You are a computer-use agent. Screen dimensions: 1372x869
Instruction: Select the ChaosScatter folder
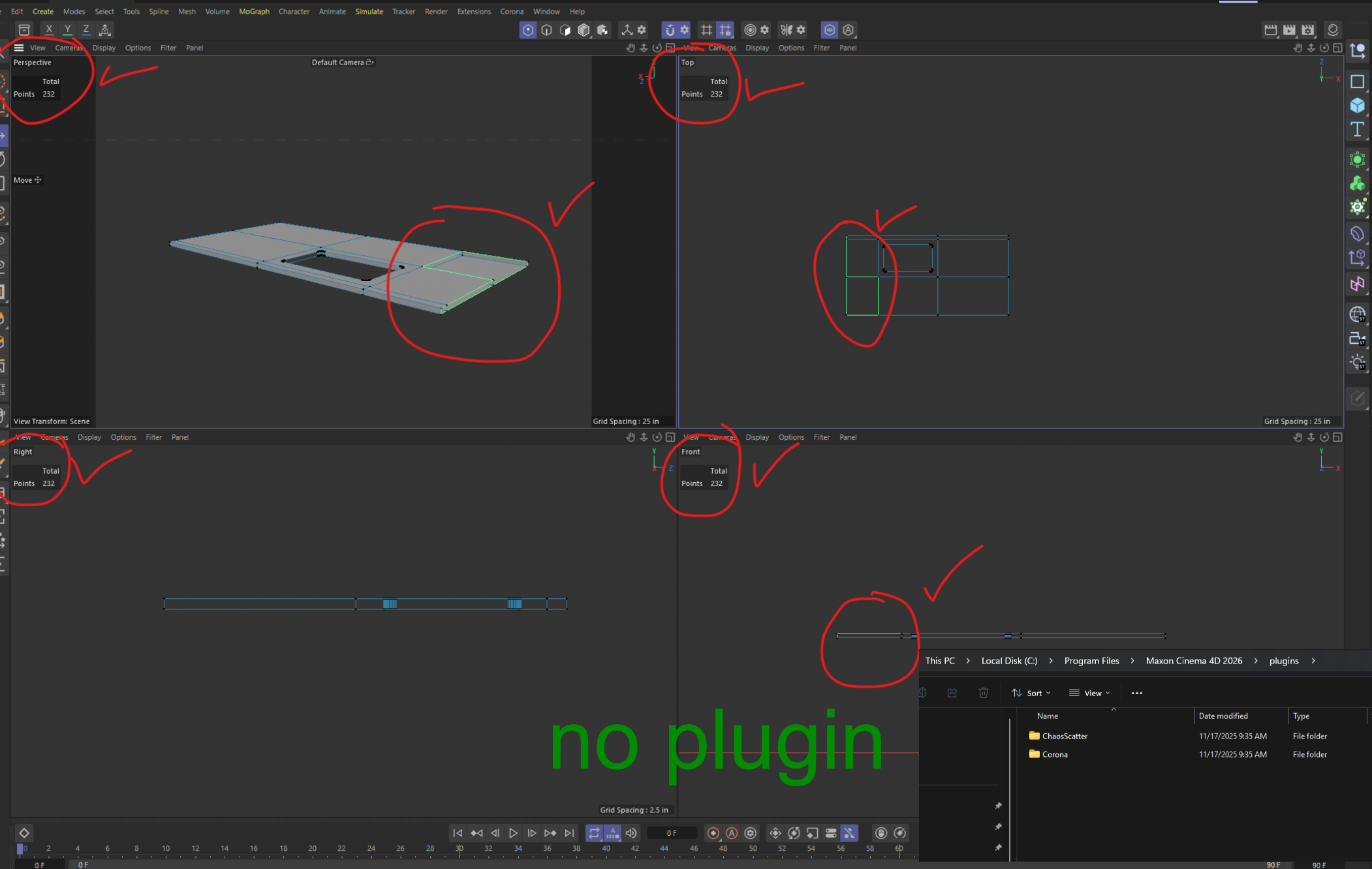[x=1065, y=736]
